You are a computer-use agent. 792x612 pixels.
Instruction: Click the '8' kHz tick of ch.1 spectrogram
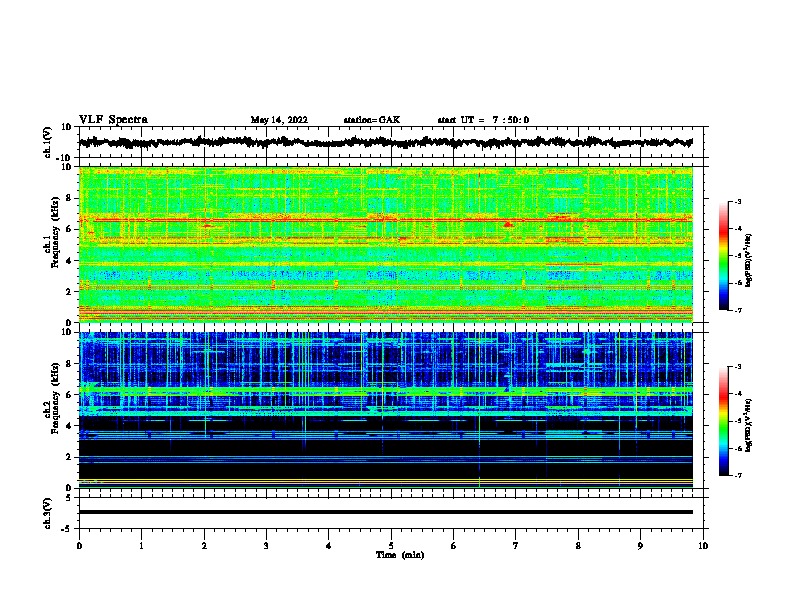(x=70, y=198)
